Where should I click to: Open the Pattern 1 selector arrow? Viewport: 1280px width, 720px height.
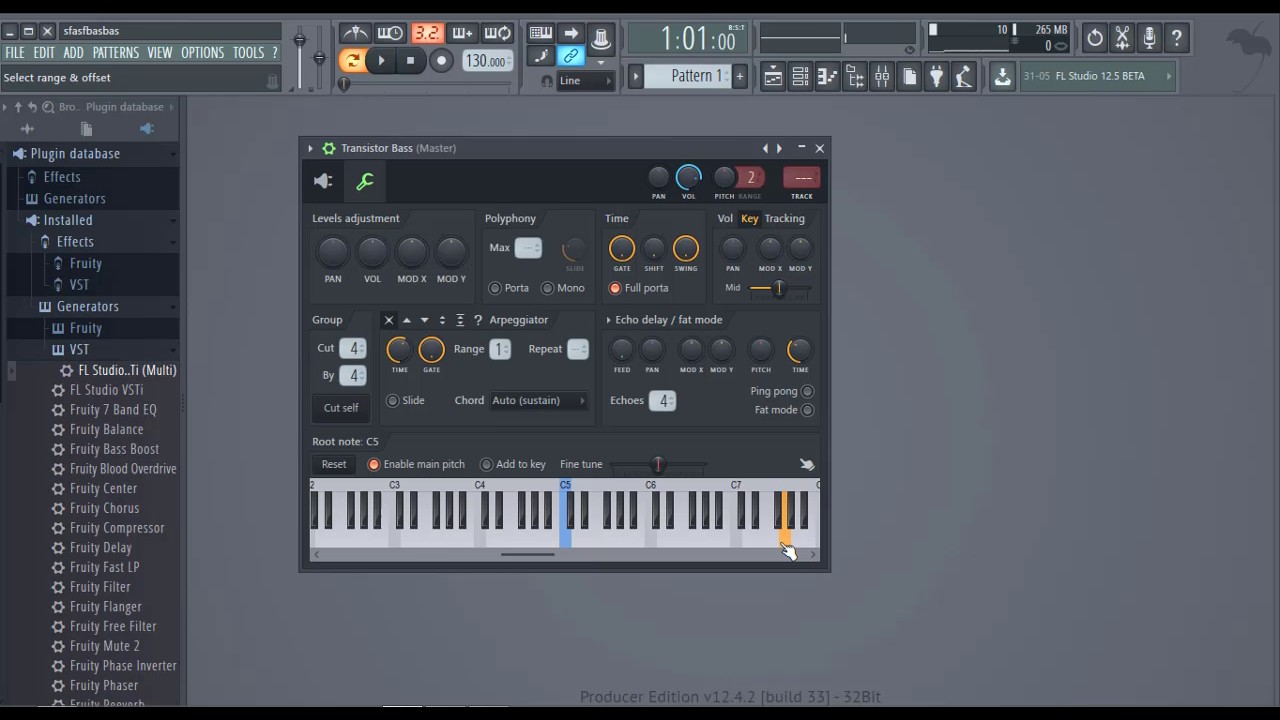pyautogui.click(x=635, y=76)
